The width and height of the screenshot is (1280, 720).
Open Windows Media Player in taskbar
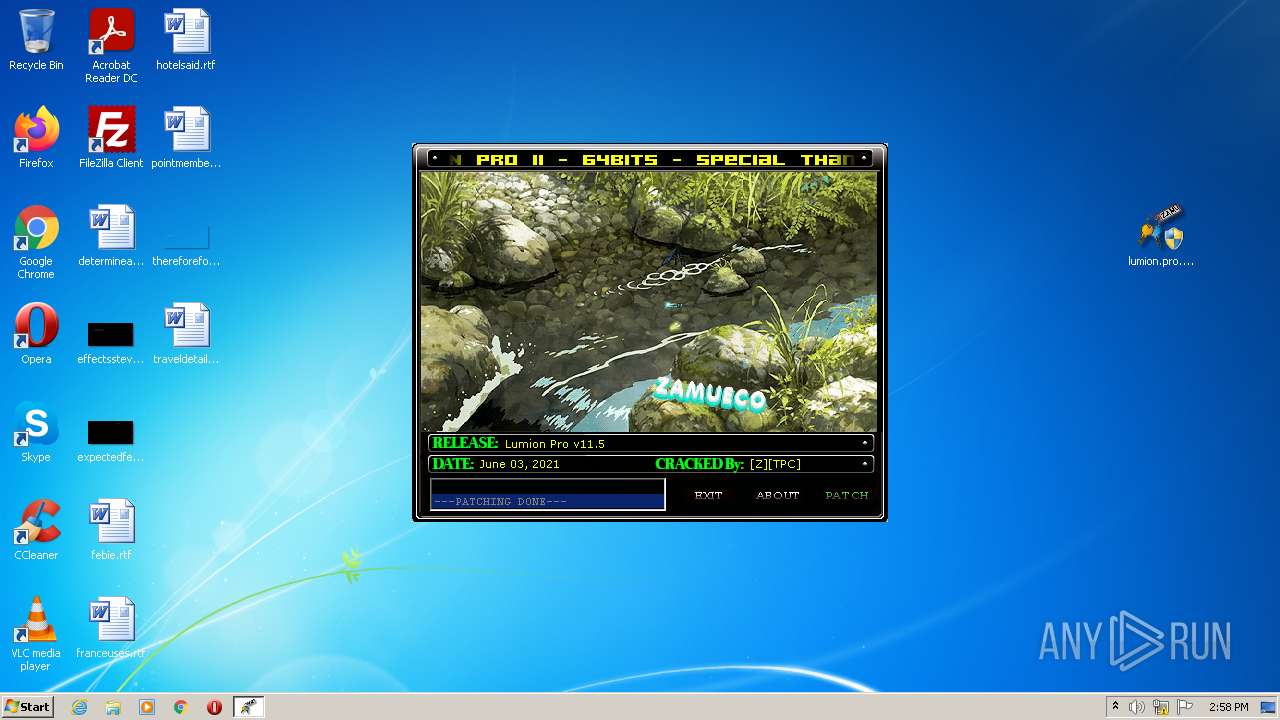[147, 707]
